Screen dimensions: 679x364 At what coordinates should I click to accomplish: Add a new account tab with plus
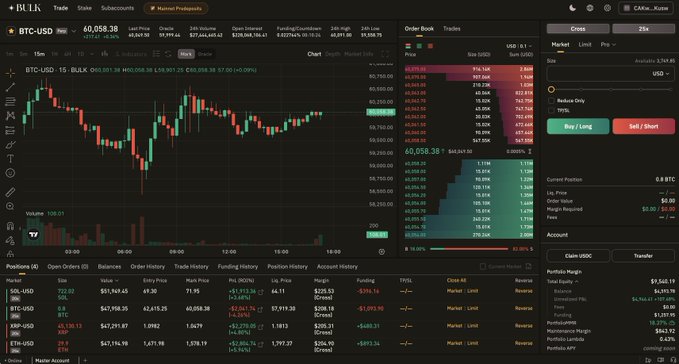coord(85,360)
